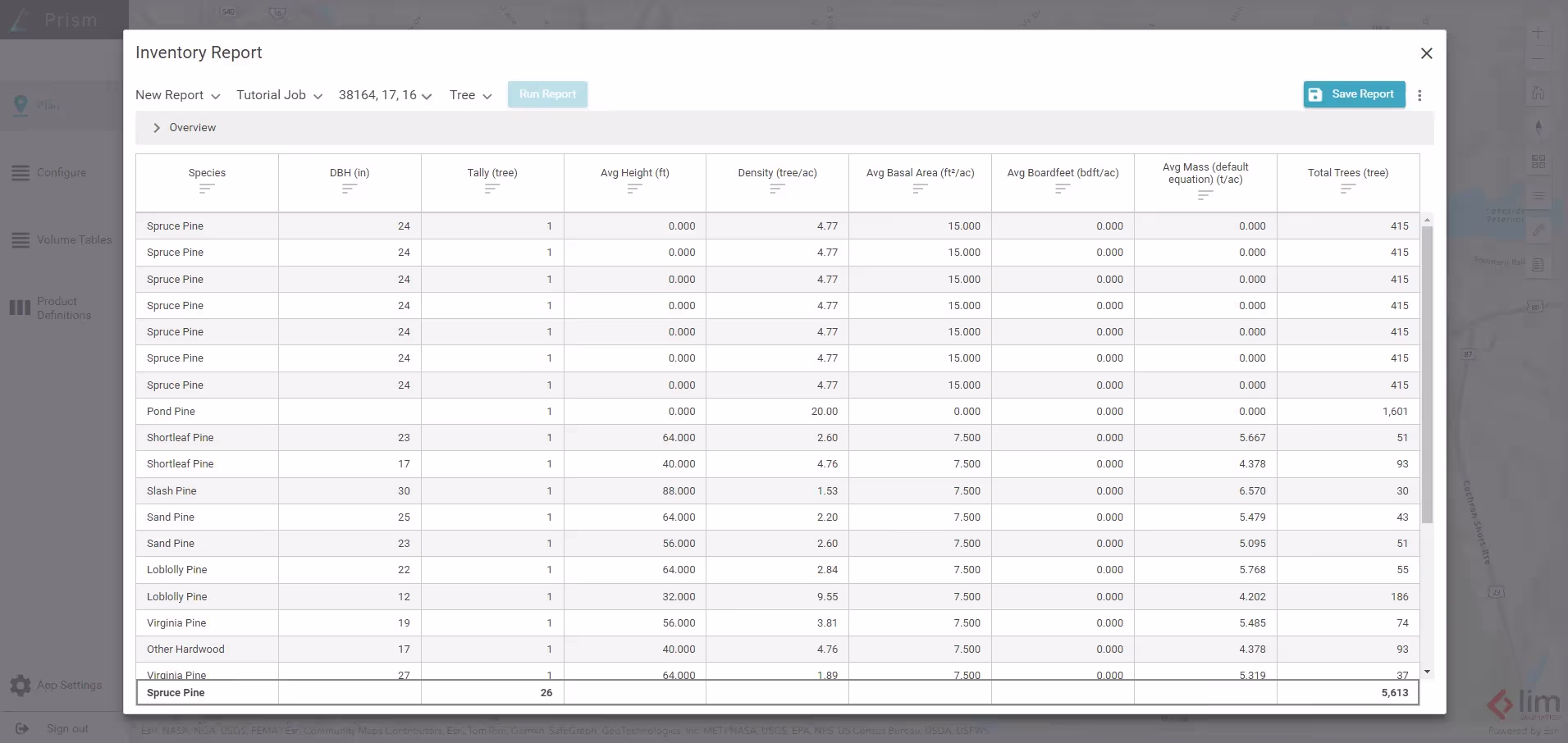Click the Product Definitions icon in sidebar
This screenshot has width=1568, height=743.
[x=20, y=308]
